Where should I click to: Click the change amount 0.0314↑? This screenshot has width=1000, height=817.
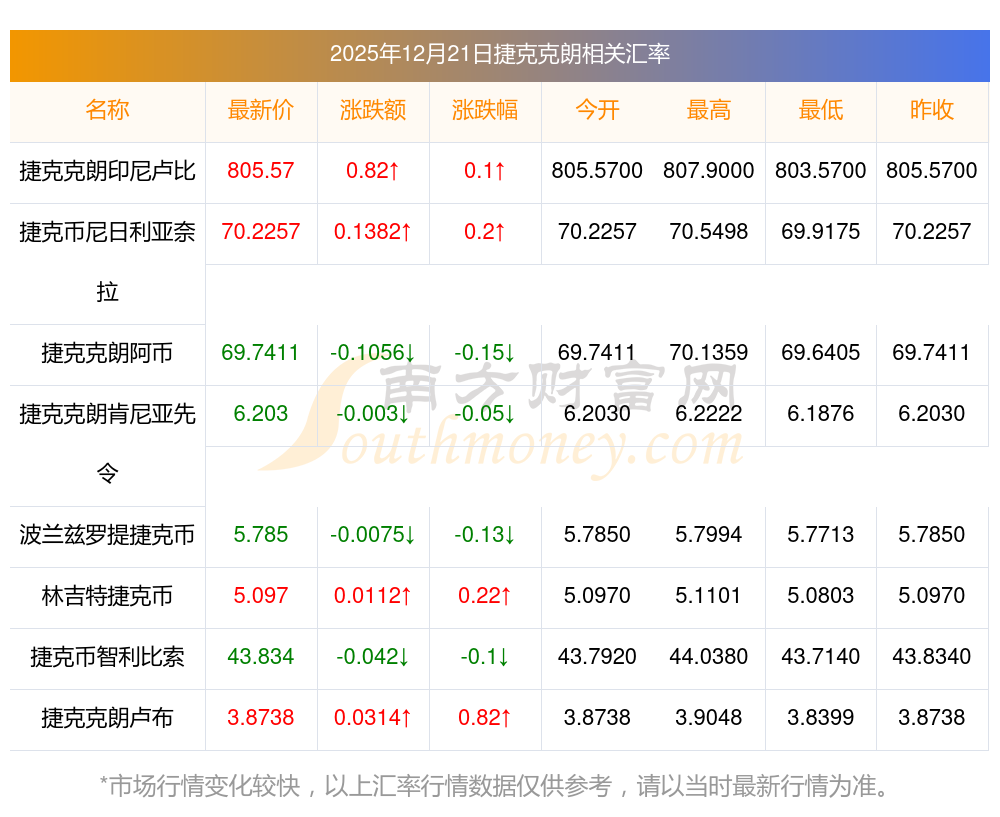point(373,718)
